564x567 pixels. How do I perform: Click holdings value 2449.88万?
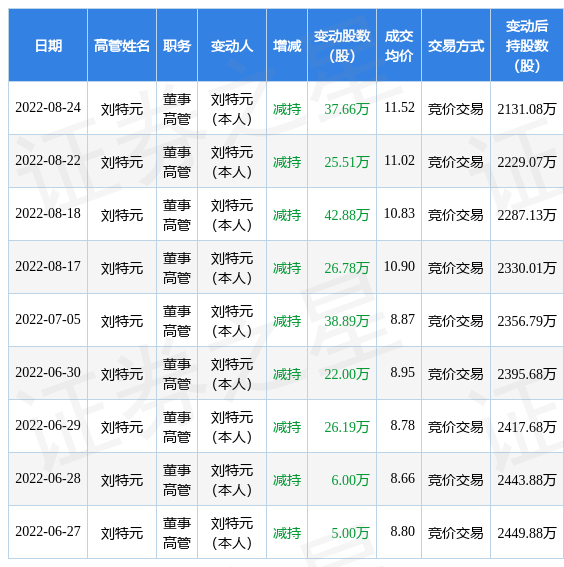click(527, 533)
